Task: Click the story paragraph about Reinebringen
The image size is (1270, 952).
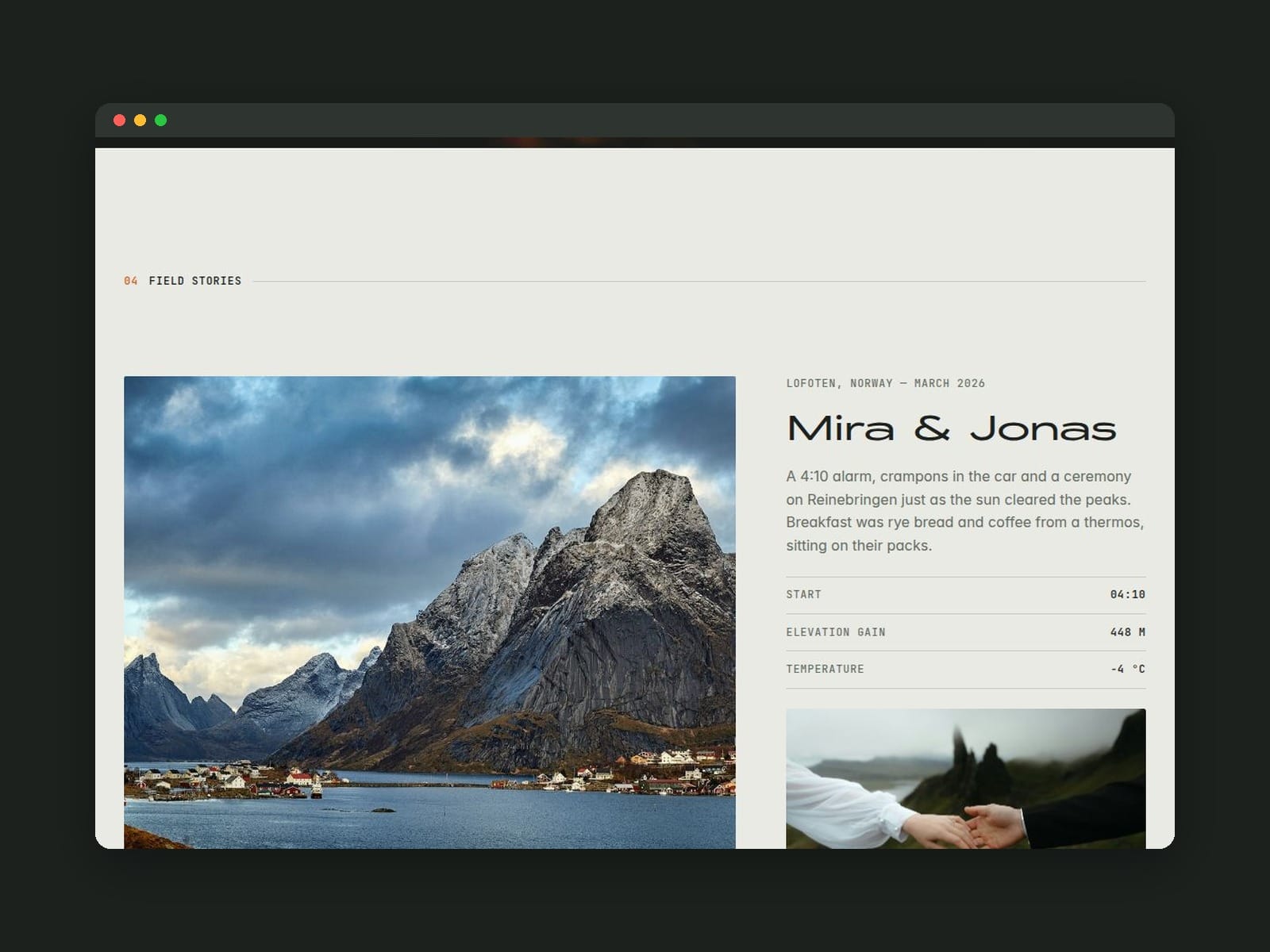Action: tap(965, 511)
